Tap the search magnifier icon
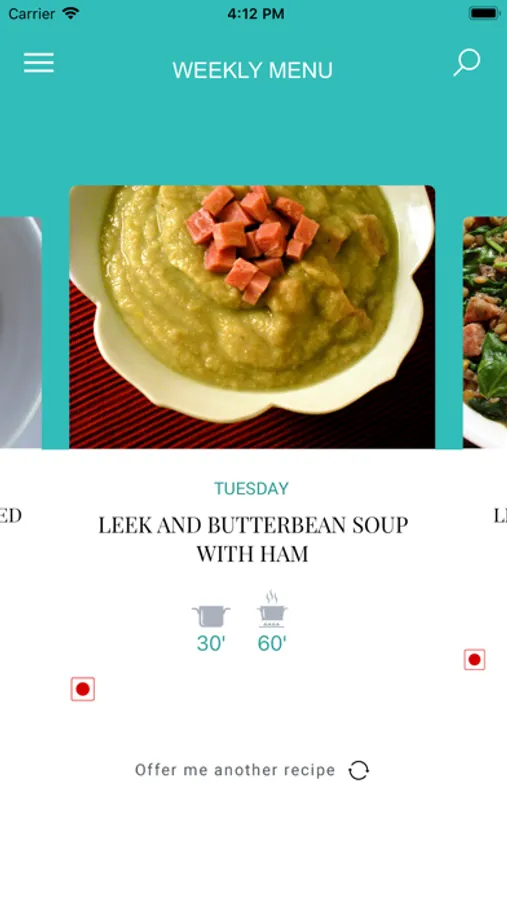Viewport: 507px width, 900px height. tap(466, 63)
